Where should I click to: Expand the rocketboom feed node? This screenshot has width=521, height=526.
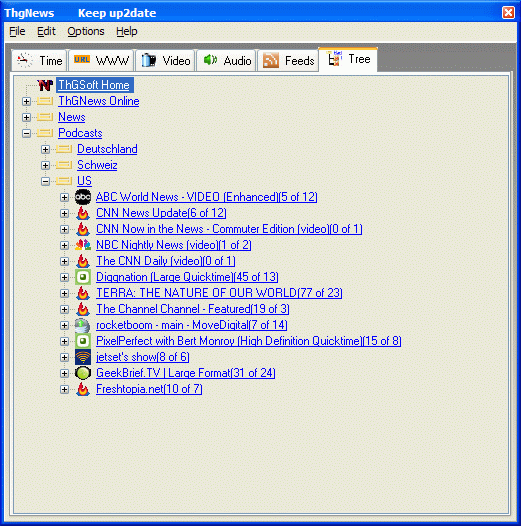pyautogui.click(x=64, y=325)
